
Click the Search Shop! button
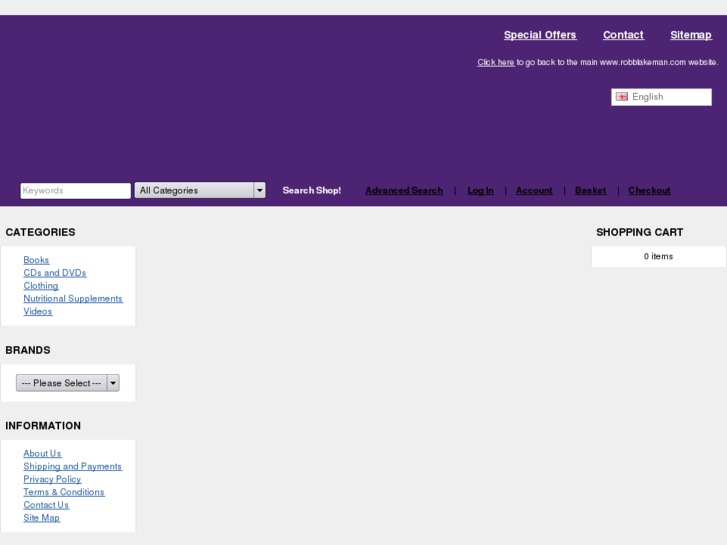[312, 190]
